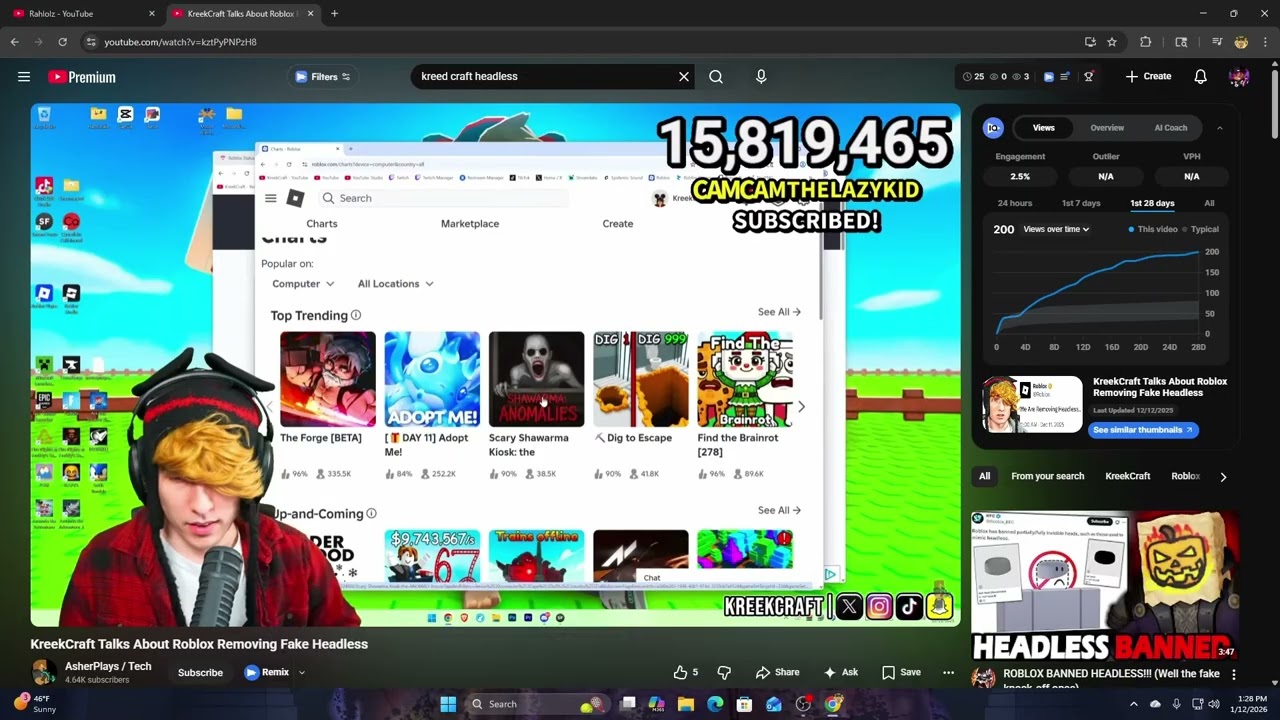Click See similar thumbnails link
1280x720 pixels.
tap(1143, 430)
